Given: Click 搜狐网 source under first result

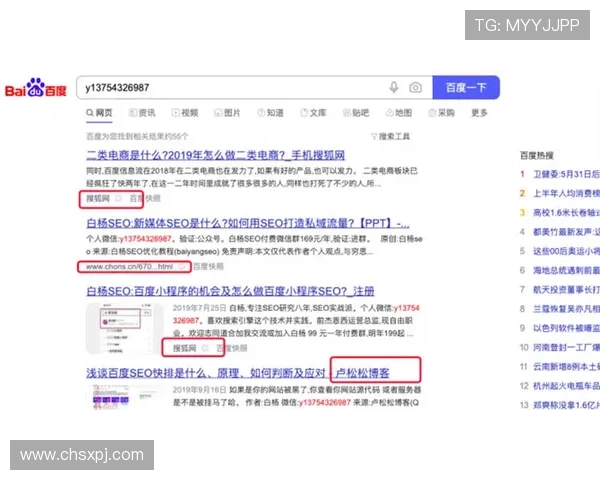Looking at the screenshot, I should point(98,198).
